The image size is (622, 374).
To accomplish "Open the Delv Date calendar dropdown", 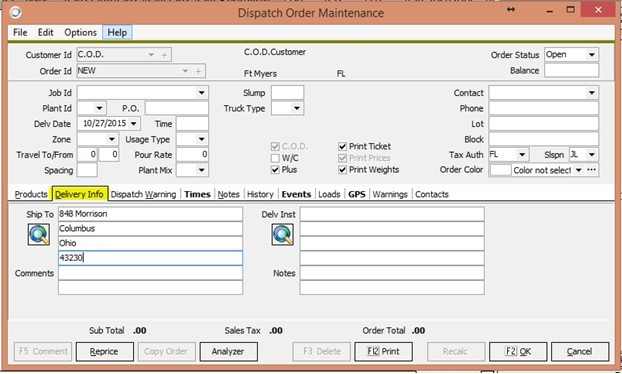I will (134, 124).
